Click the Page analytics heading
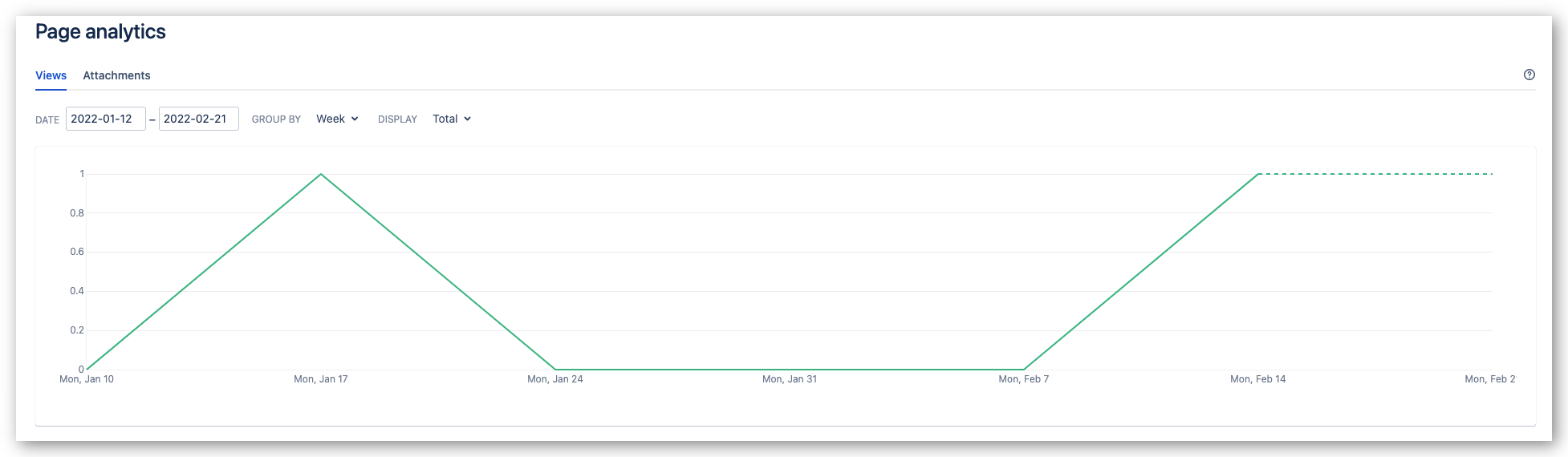This screenshot has height=457, width=1568. click(x=100, y=31)
